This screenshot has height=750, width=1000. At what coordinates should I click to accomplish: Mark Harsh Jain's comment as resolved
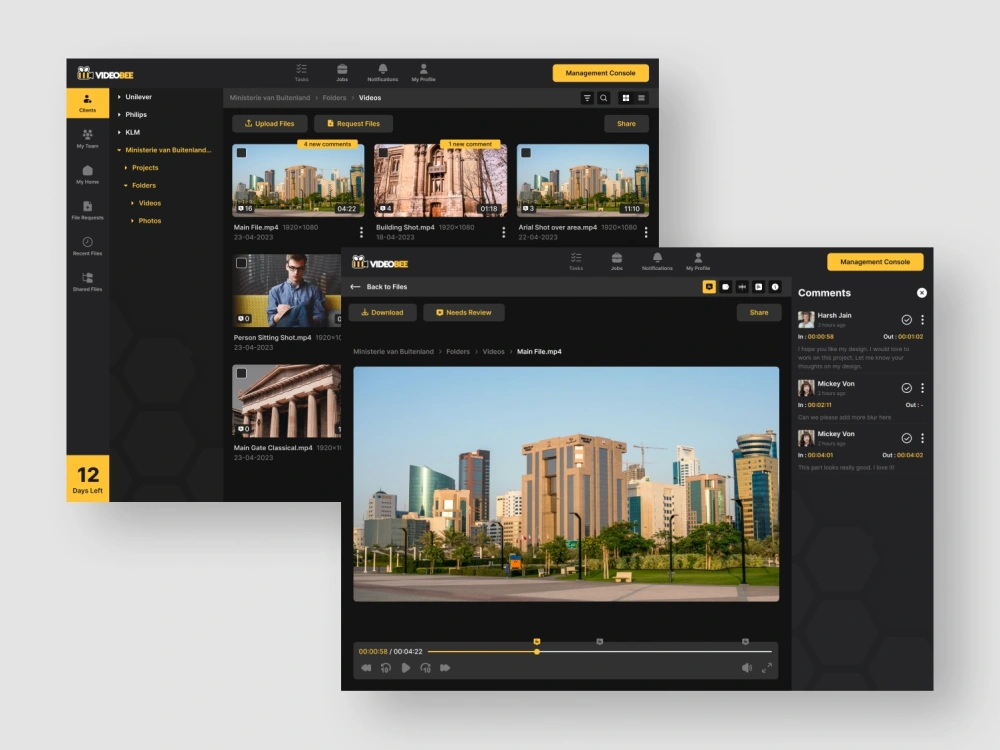[906, 320]
